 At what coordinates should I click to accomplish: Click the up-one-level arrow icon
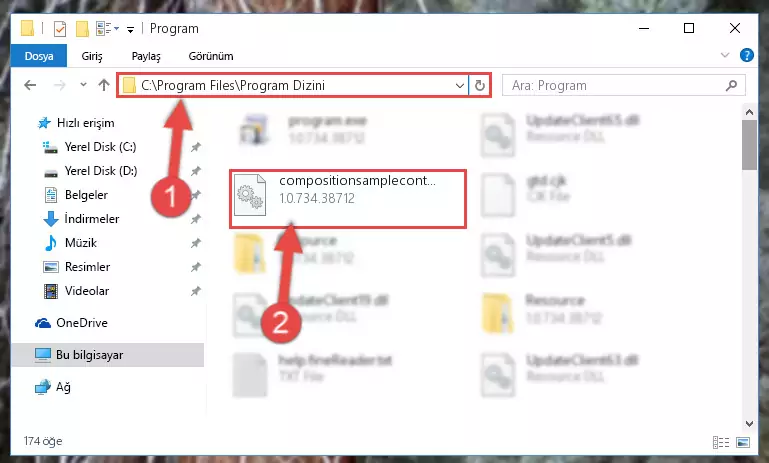point(103,85)
